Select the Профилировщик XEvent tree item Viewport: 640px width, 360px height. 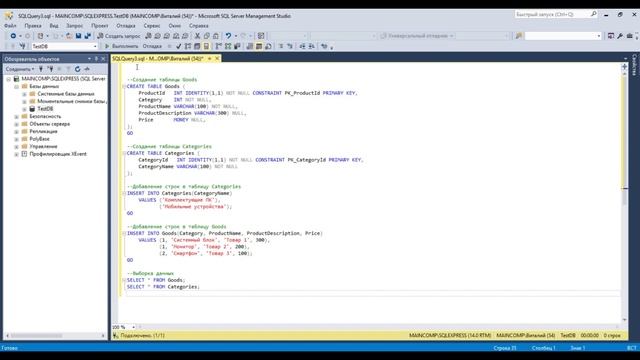[58, 154]
